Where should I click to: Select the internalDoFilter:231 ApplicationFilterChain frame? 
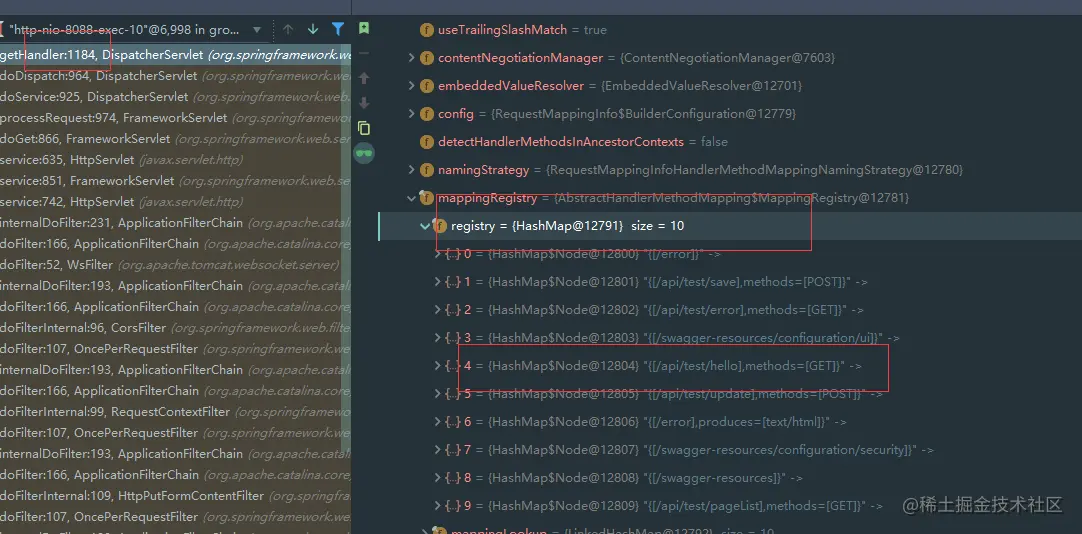pos(175,223)
